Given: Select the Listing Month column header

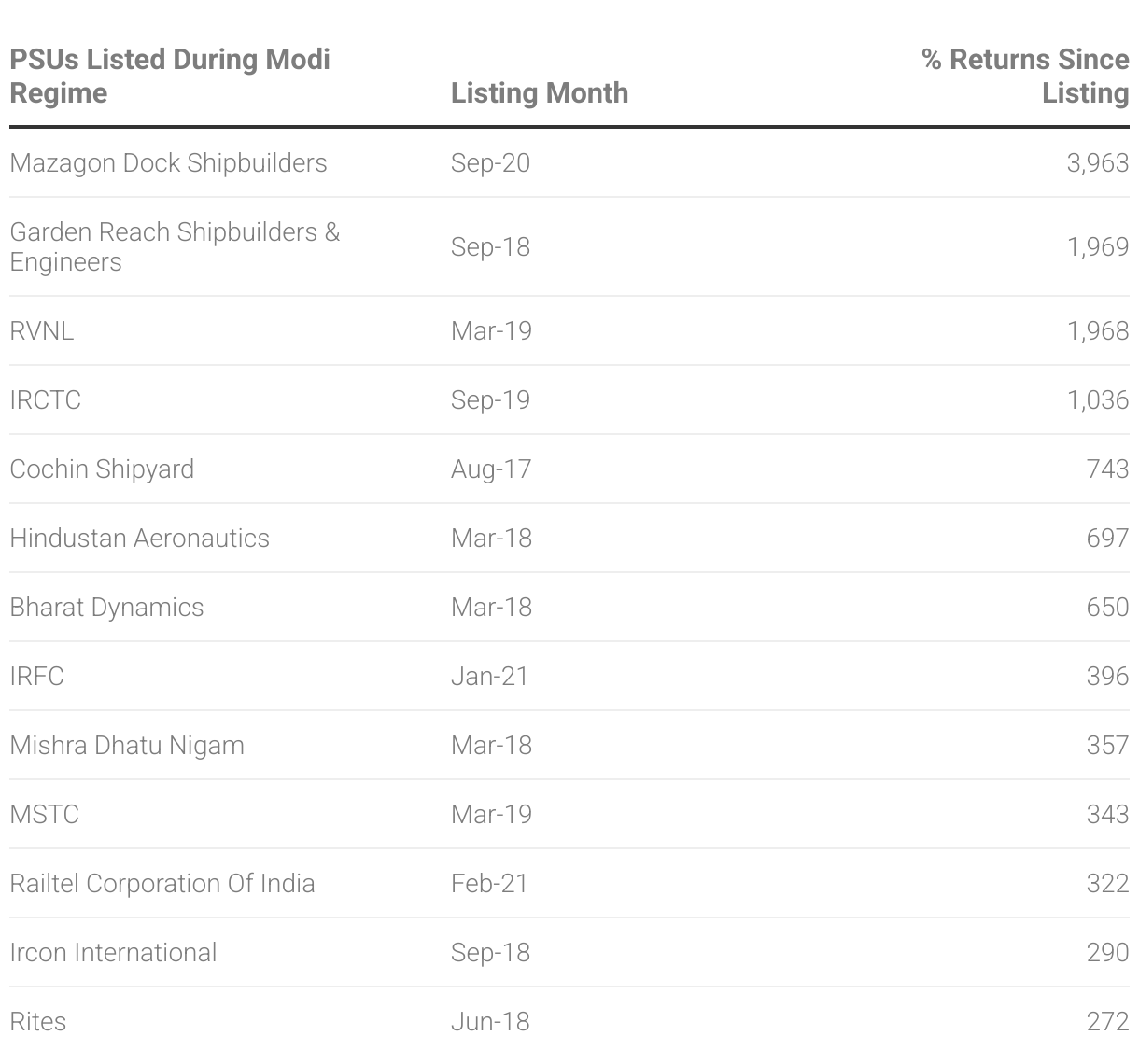Looking at the screenshot, I should (x=540, y=92).
